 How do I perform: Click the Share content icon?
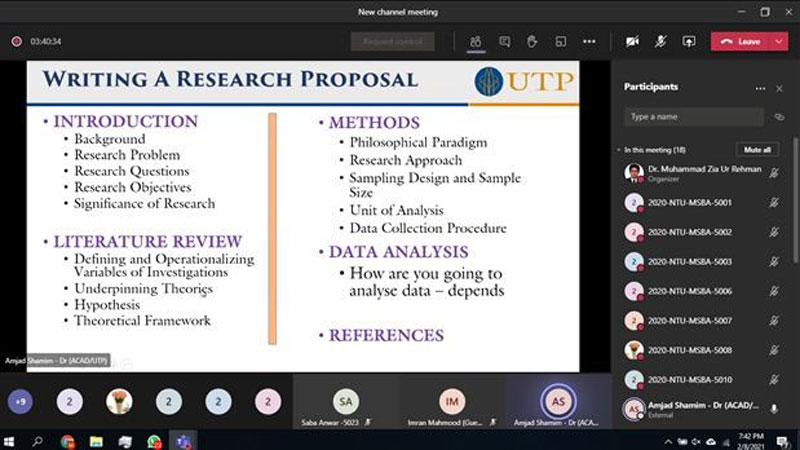(688, 42)
